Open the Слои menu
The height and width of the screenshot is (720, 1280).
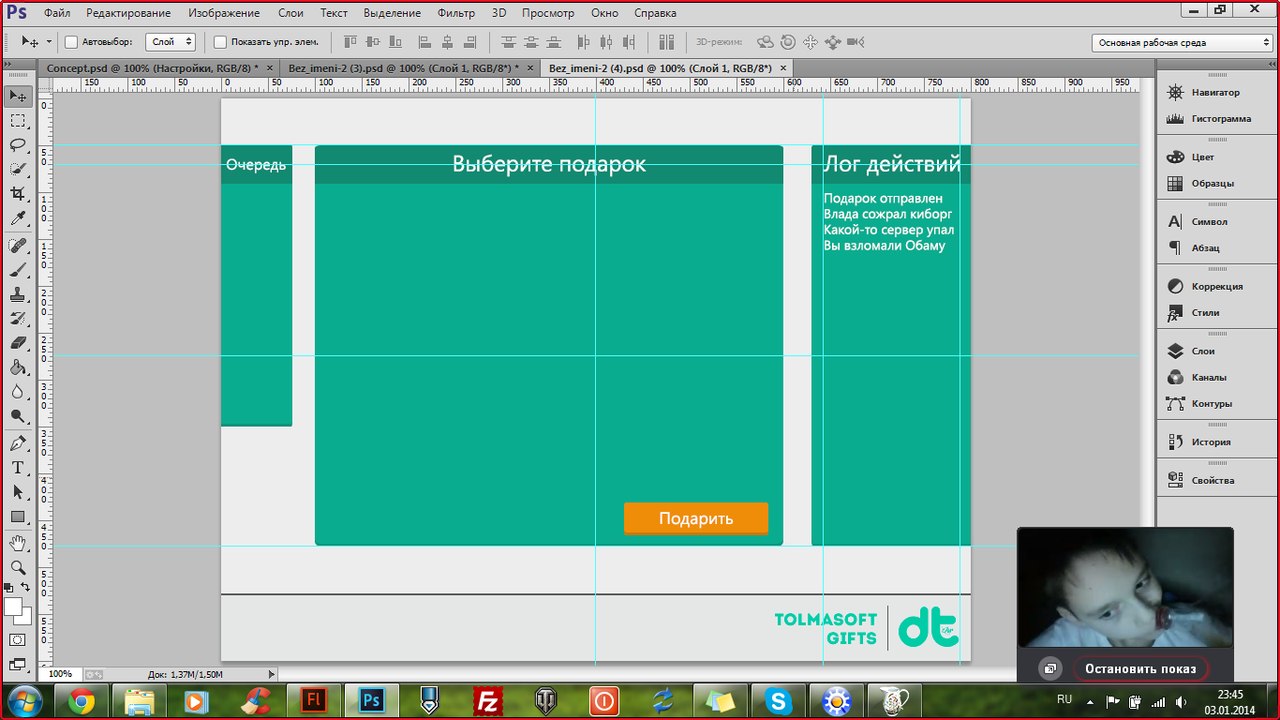tap(291, 13)
